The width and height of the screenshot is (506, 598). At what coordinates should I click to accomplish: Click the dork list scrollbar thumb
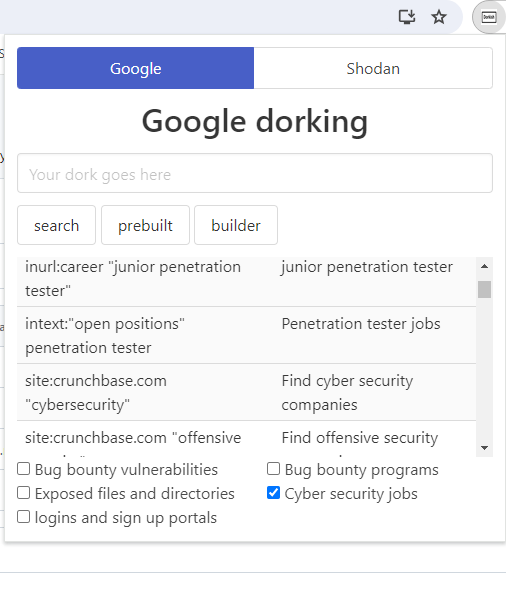pyautogui.click(x=484, y=289)
